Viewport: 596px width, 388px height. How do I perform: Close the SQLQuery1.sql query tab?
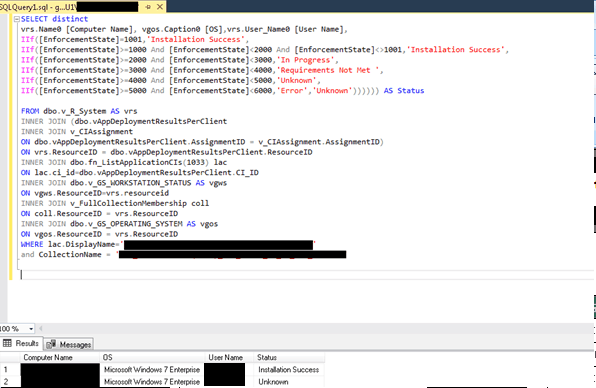pos(160,7)
